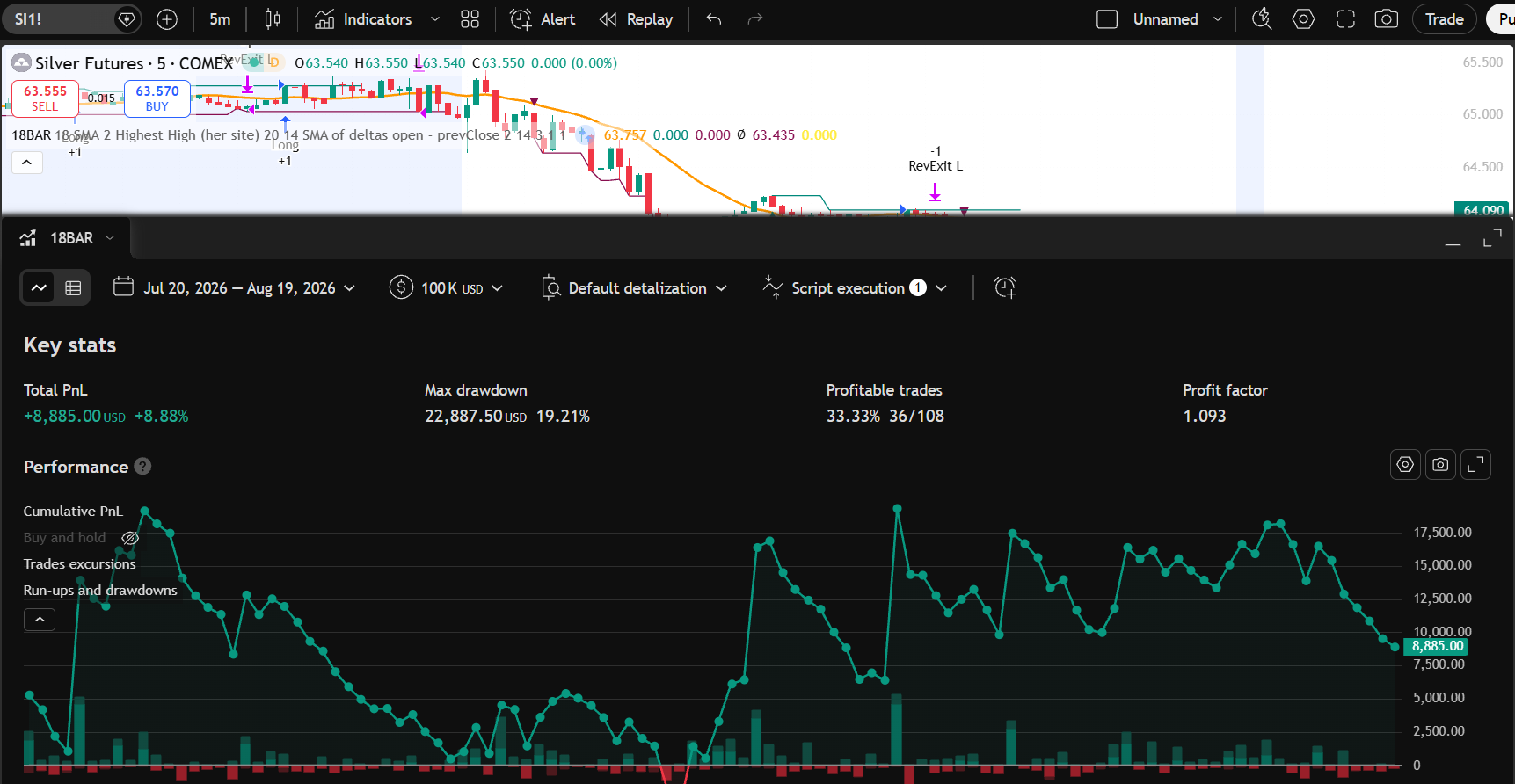Capture performance chart with camera icon
The height and width of the screenshot is (784, 1515).
[x=1440, y=464]
